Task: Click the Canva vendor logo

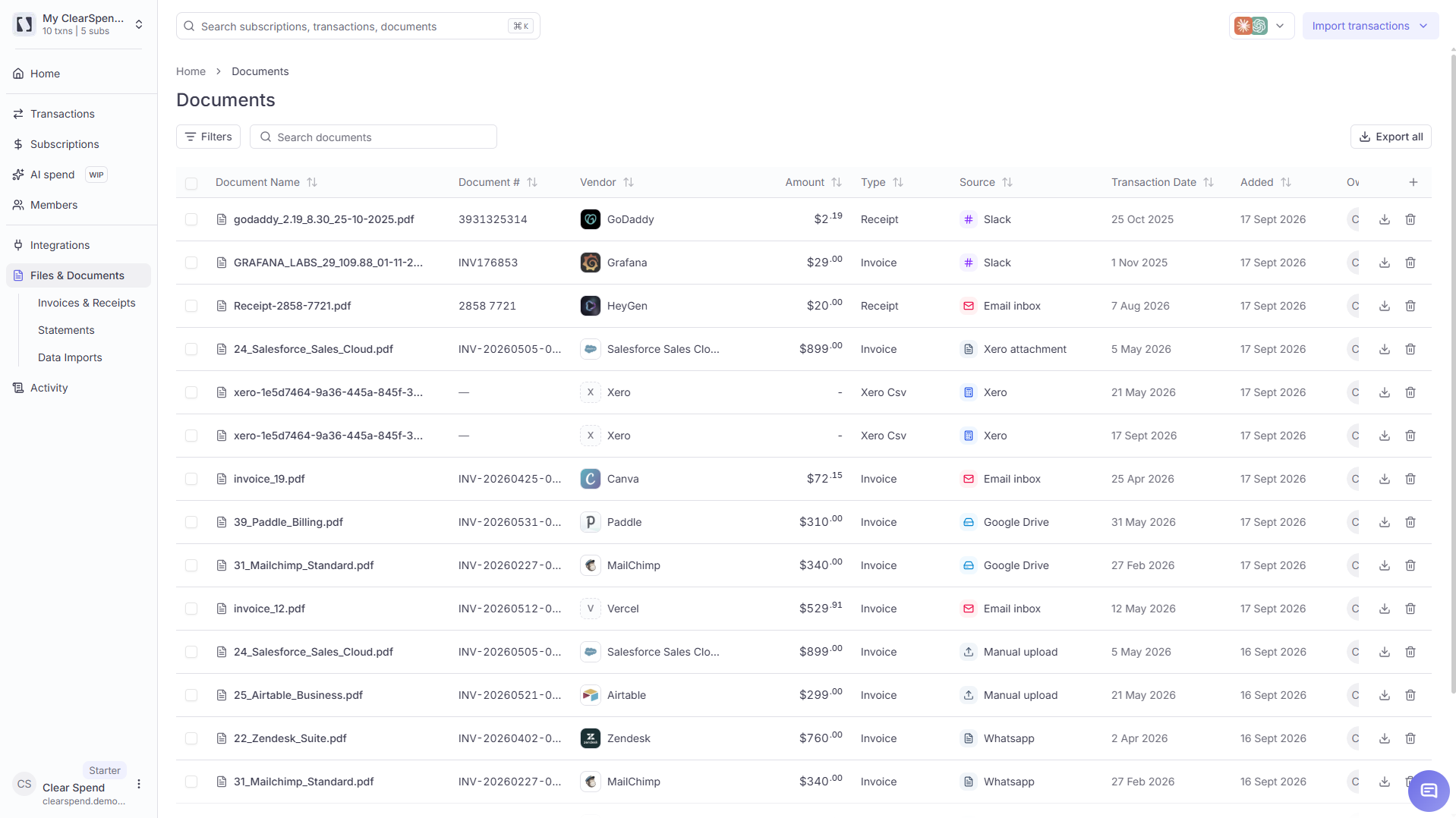Action: [x=591, y=479]
